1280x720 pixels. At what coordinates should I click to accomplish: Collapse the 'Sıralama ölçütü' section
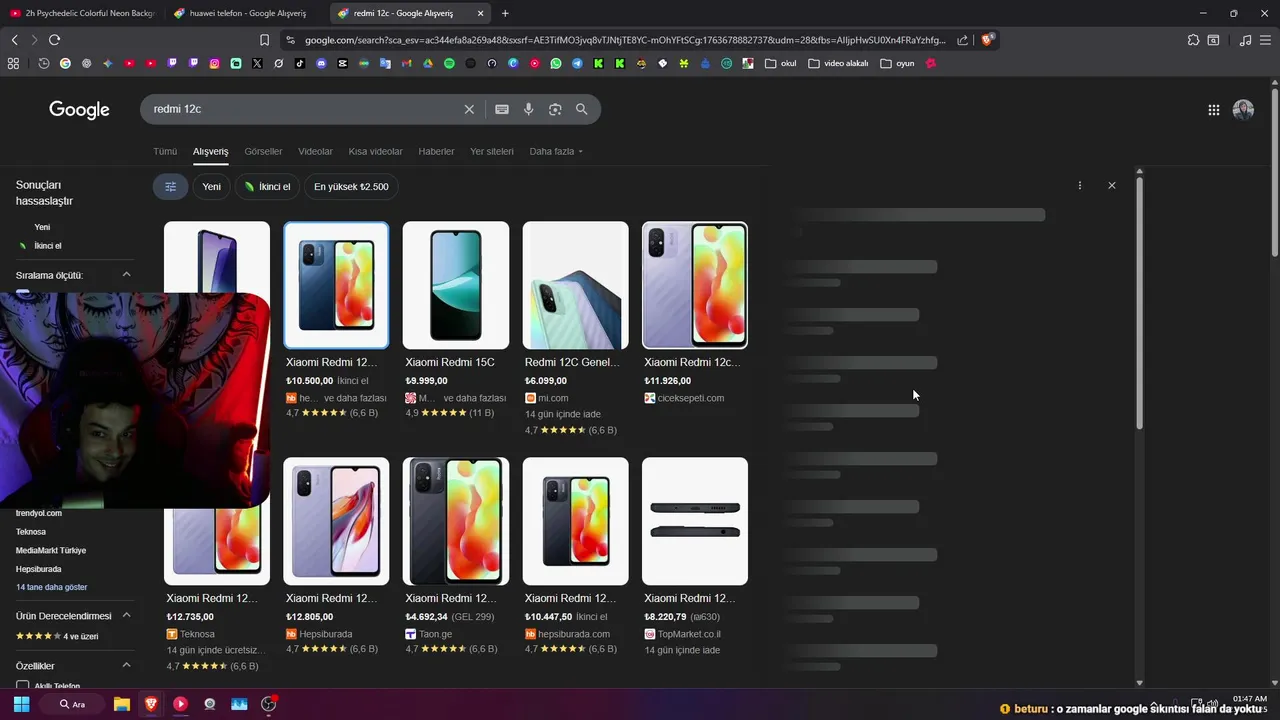point(126,275)
